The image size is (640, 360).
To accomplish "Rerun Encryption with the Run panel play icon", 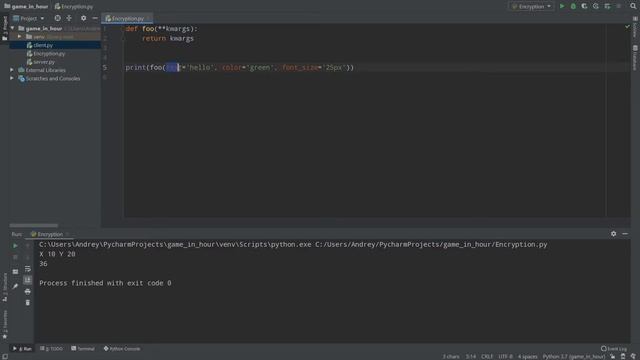I will [15, 246].
